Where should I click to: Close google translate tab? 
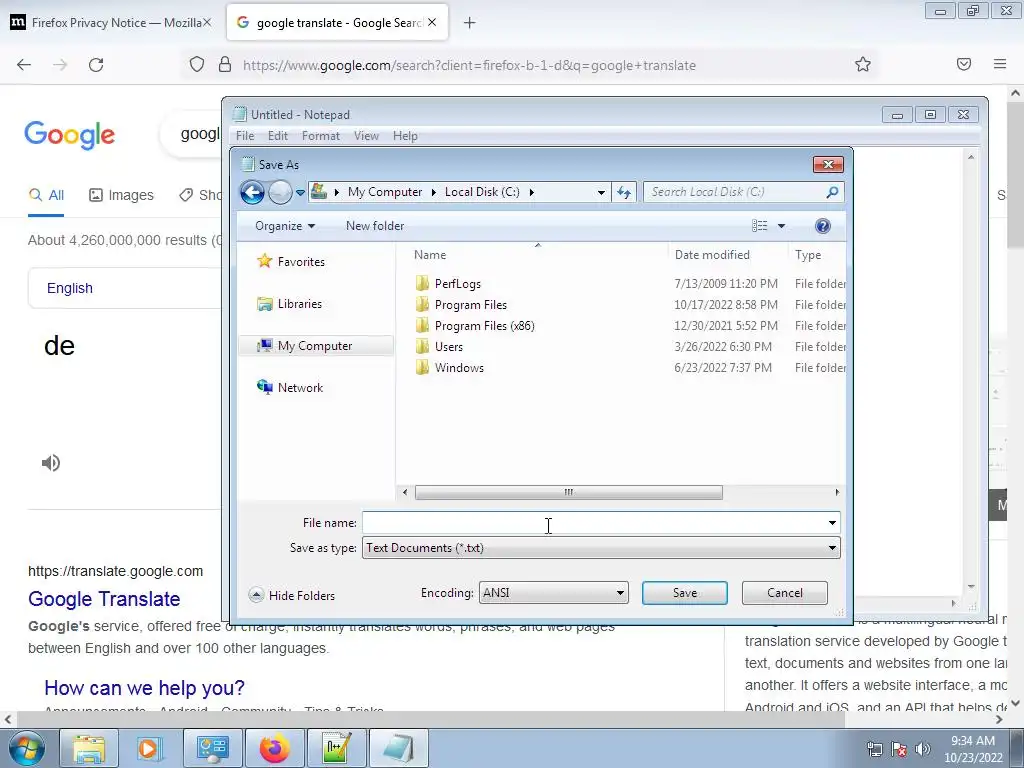coord(432,23)
